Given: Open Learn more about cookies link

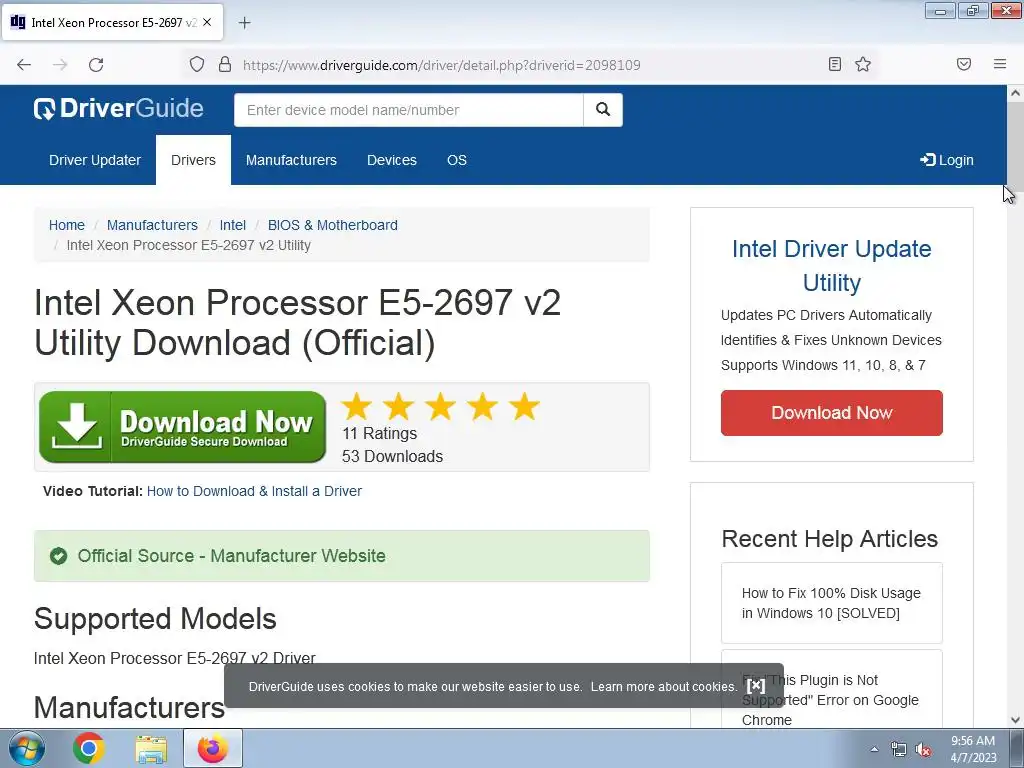Looking at the screenshot, I should (664, 686).
